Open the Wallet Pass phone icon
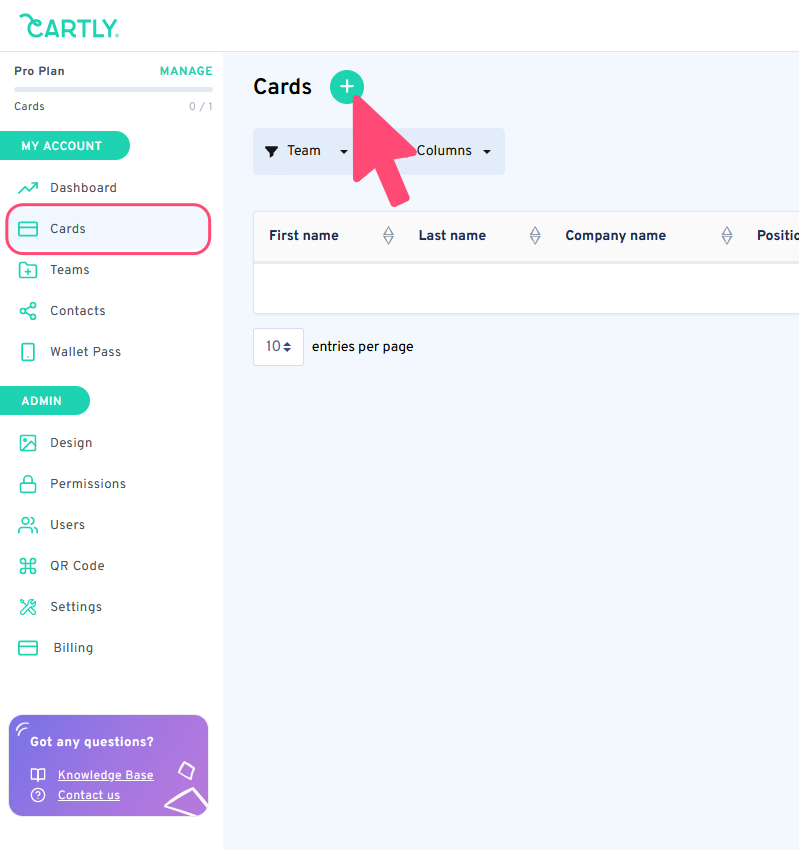 point(28,352)
